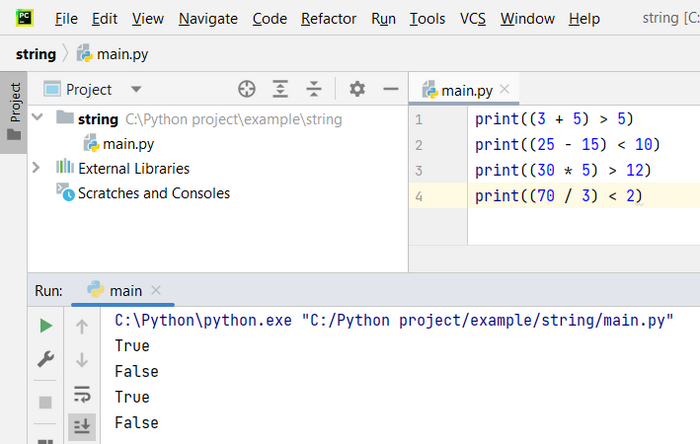
Task: Hide the Project panel with minus icon
Action: (390, 89)
